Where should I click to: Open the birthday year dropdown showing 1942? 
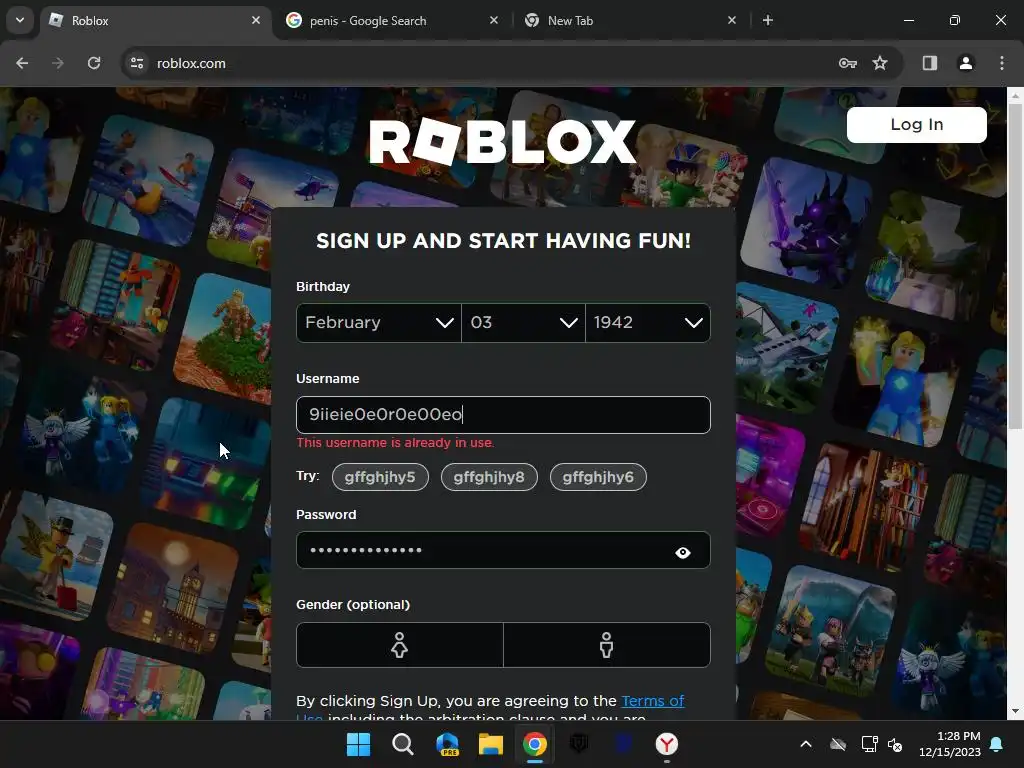coord(648,323)
